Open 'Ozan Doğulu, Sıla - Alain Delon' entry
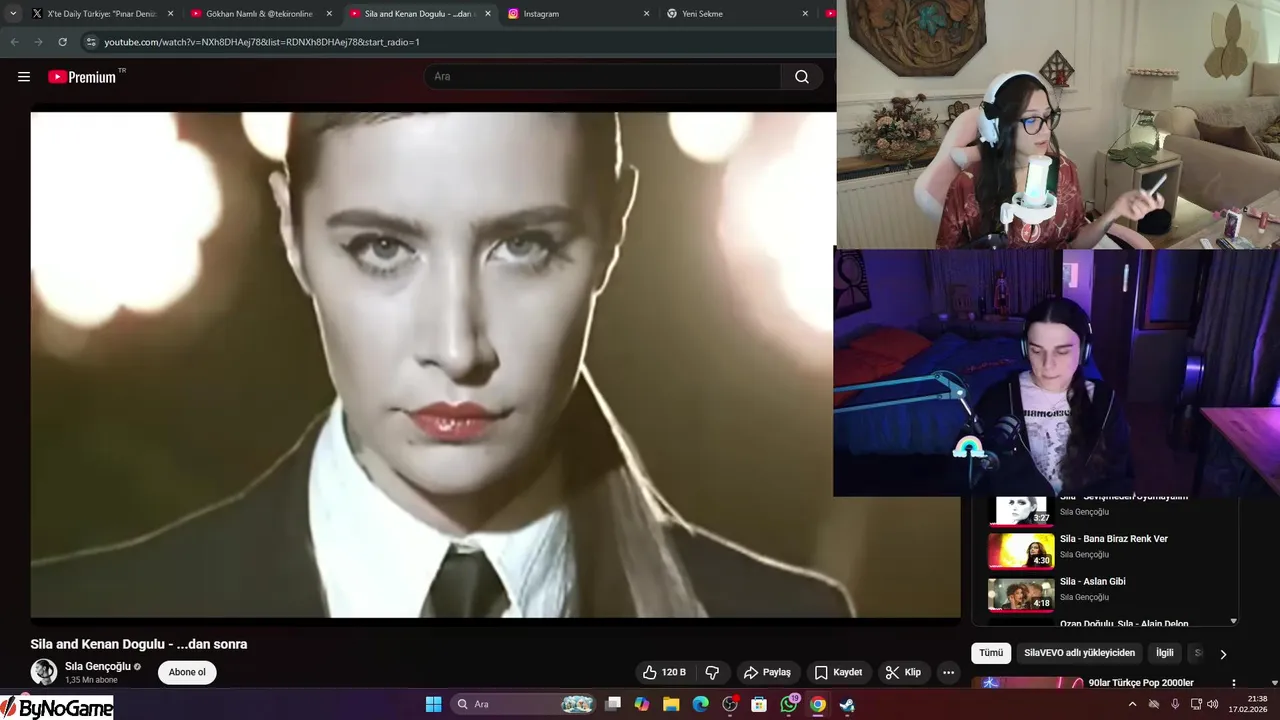This screenshot has width=1280, height=720. point(1124,623)
